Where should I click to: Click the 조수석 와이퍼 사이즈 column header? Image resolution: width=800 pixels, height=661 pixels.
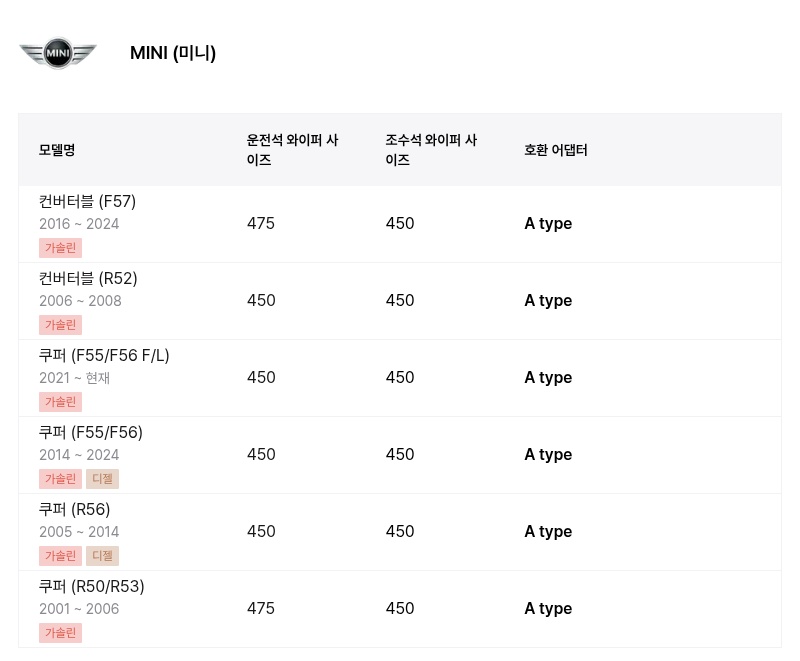[431, 149]
